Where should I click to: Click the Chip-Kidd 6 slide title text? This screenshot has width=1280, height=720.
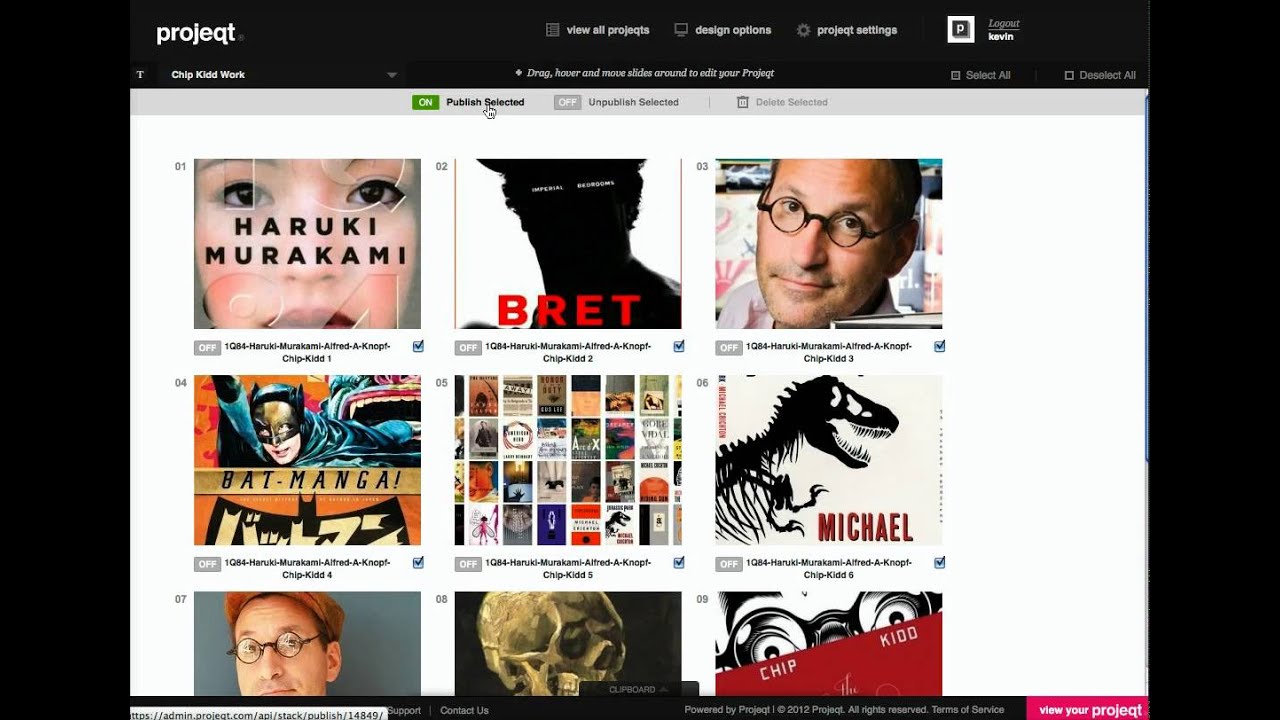pyautogui.click(x=829, y=568)
